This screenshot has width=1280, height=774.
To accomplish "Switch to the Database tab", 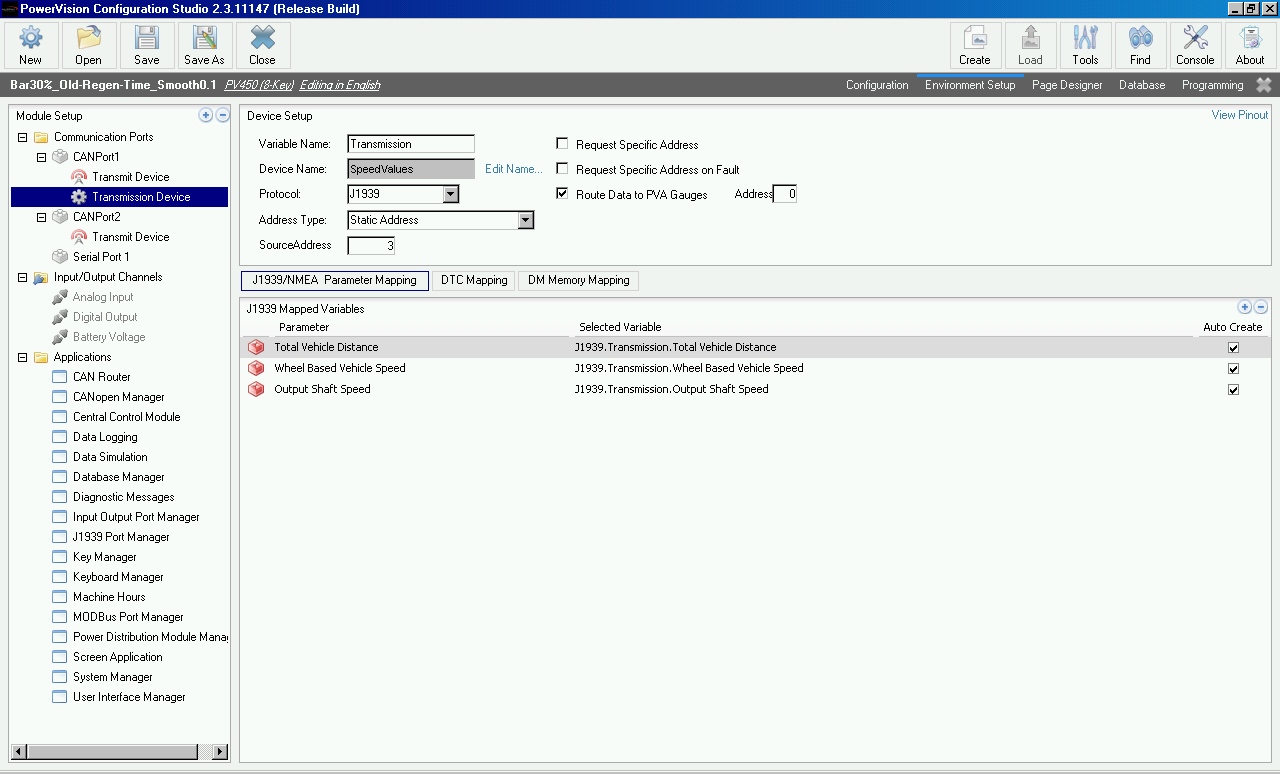I will [1142, 85].
